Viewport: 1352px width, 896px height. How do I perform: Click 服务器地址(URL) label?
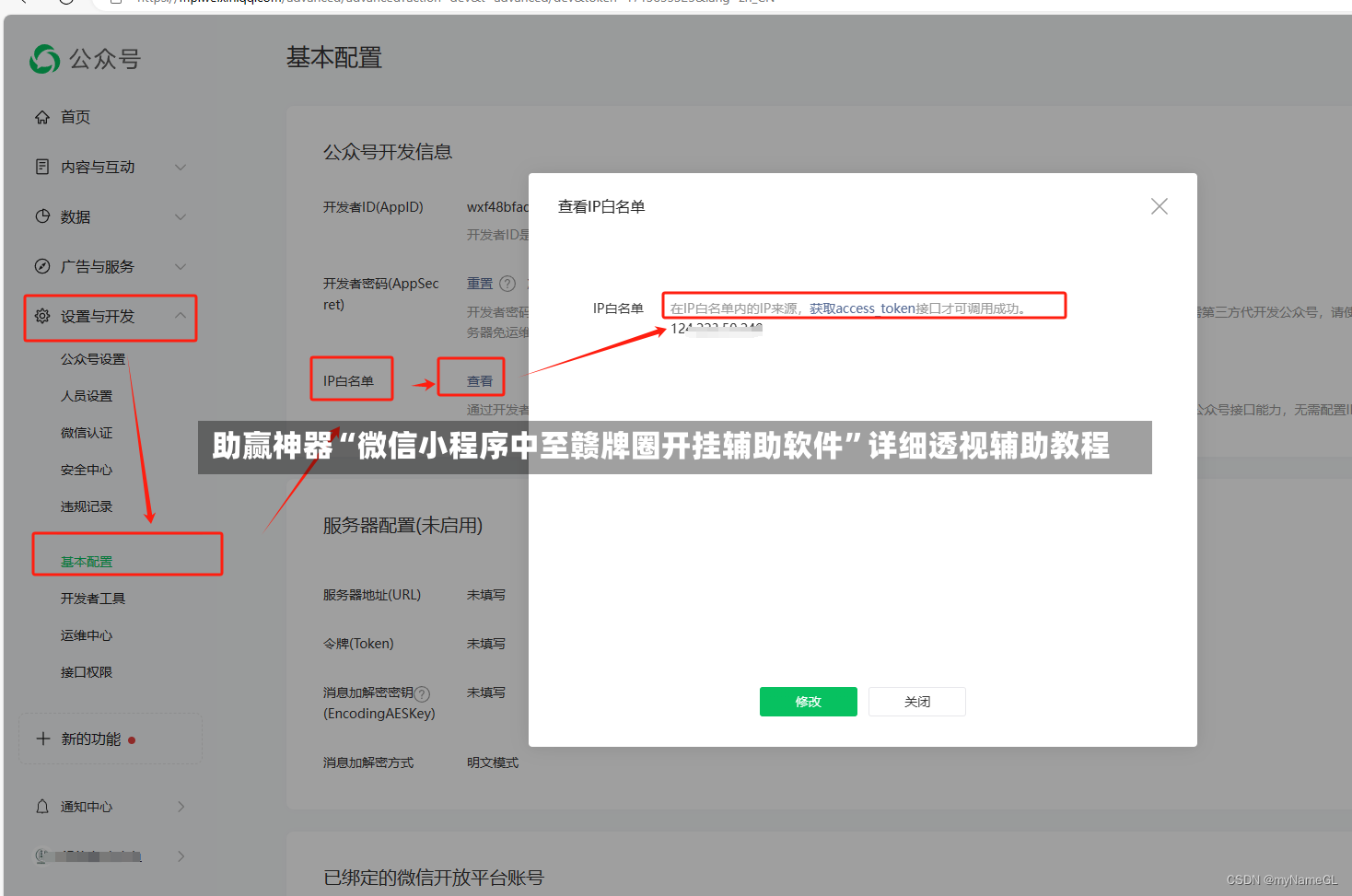click(x=372, y=595)
